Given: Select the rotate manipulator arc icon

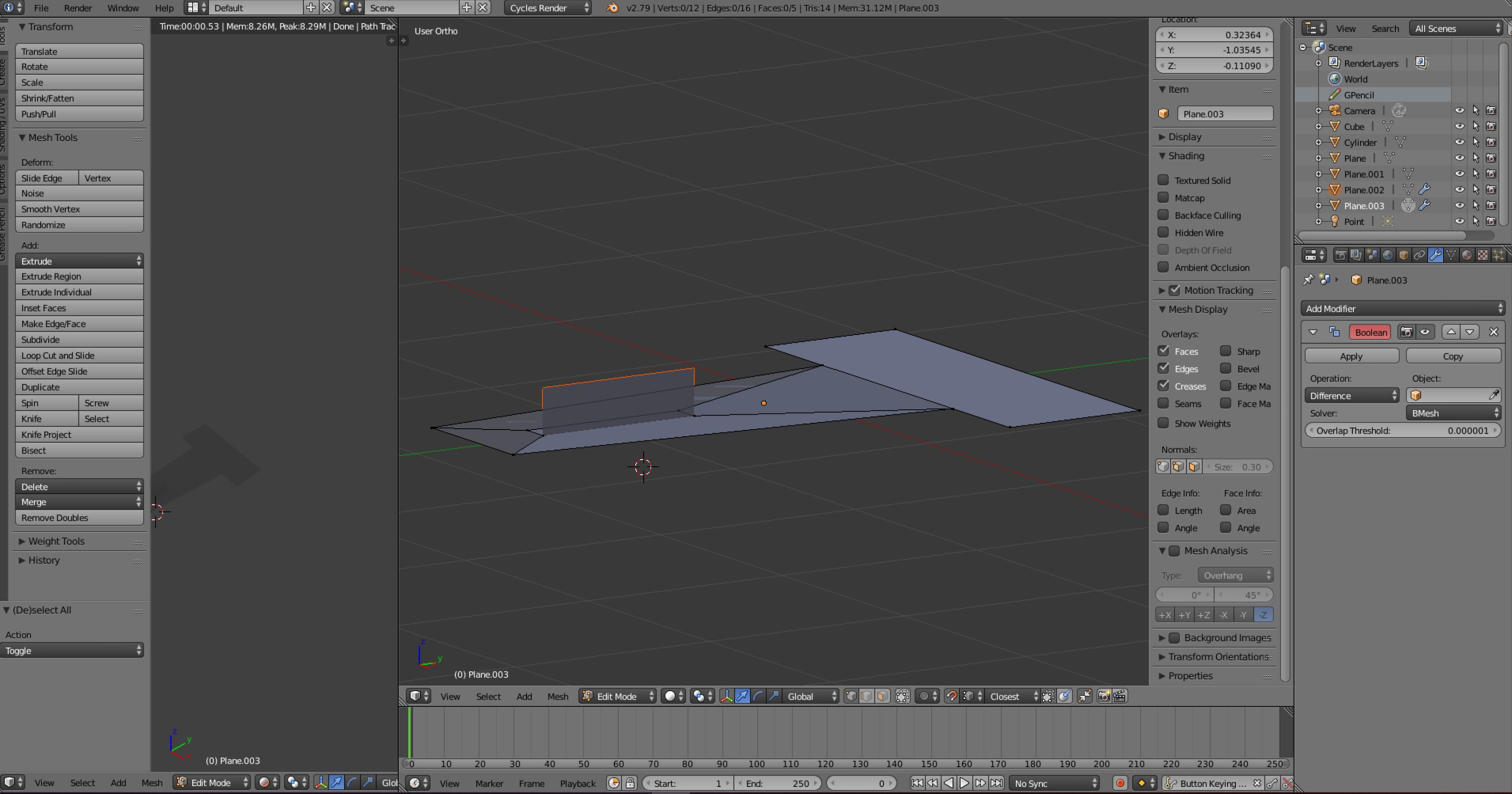Looking at the screenshot, I should point(758,697).
